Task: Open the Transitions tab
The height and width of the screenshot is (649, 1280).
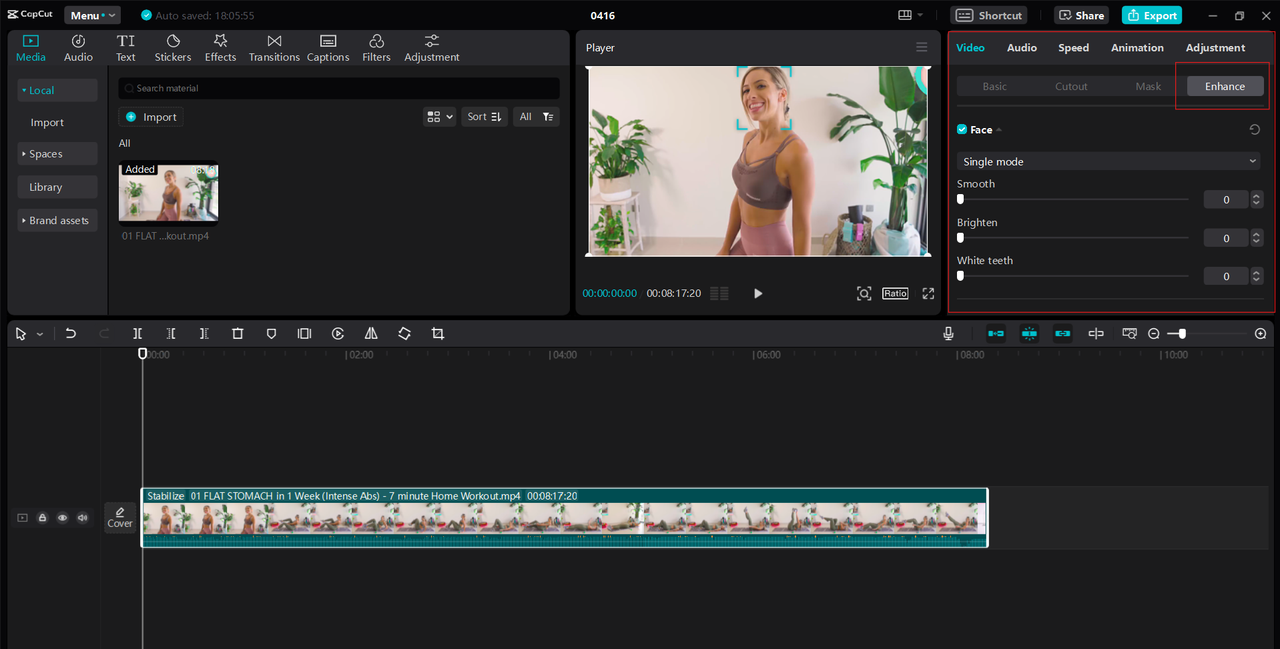Action: tap(274, 48)
